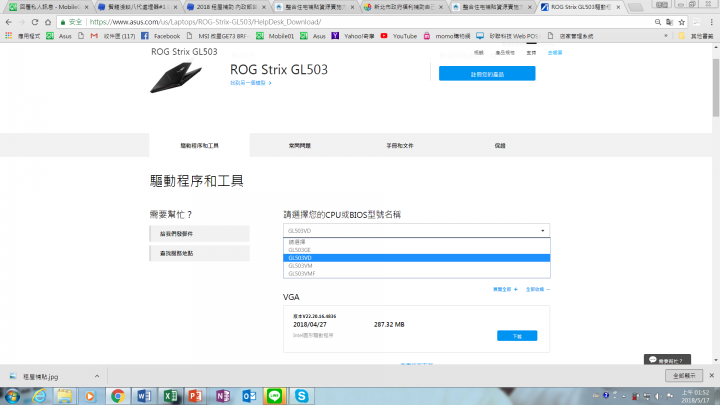Collapse all driver categories with minus link

(538, 289)
